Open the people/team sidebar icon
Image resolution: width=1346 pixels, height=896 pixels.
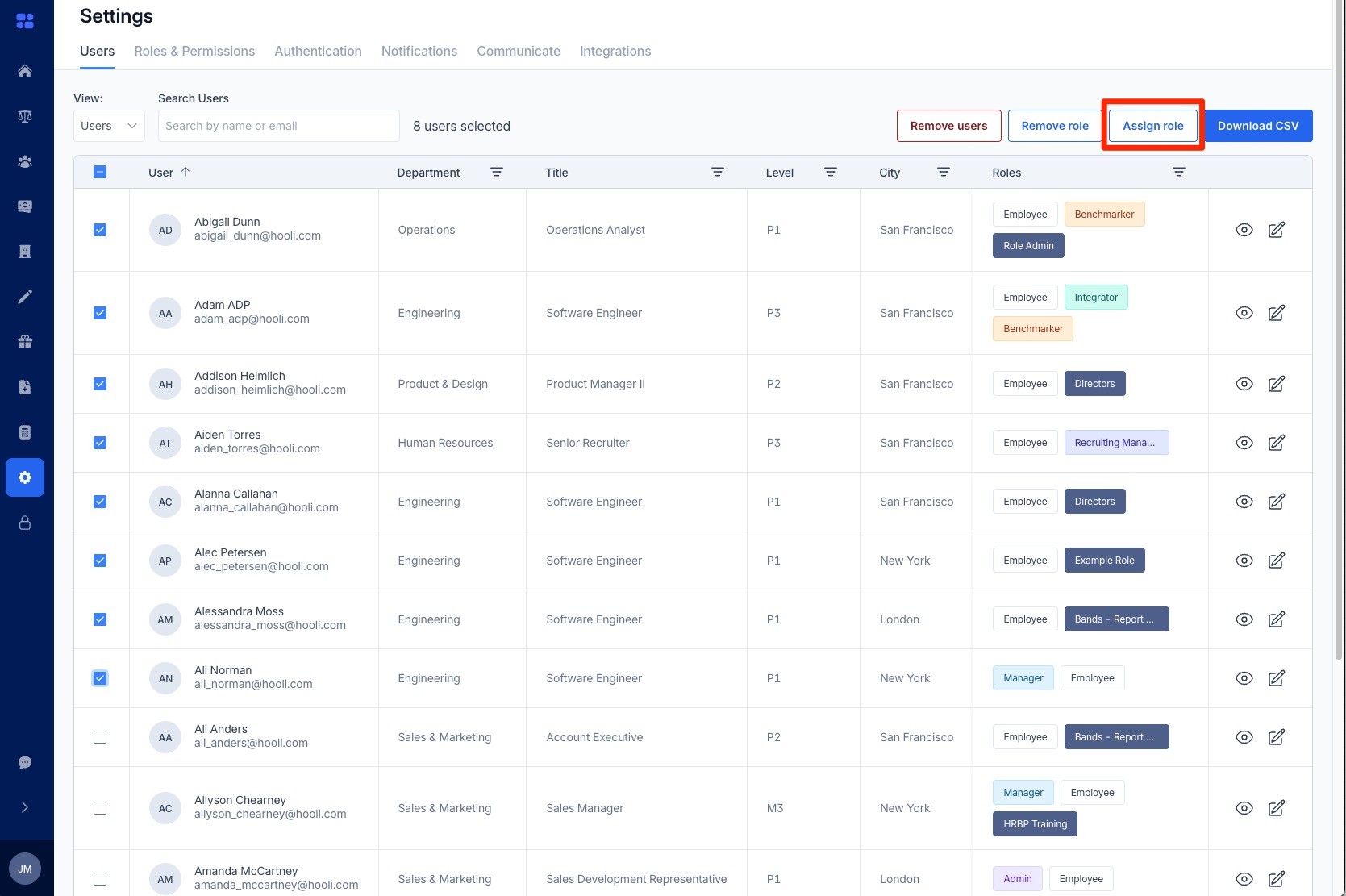(25, 161)
